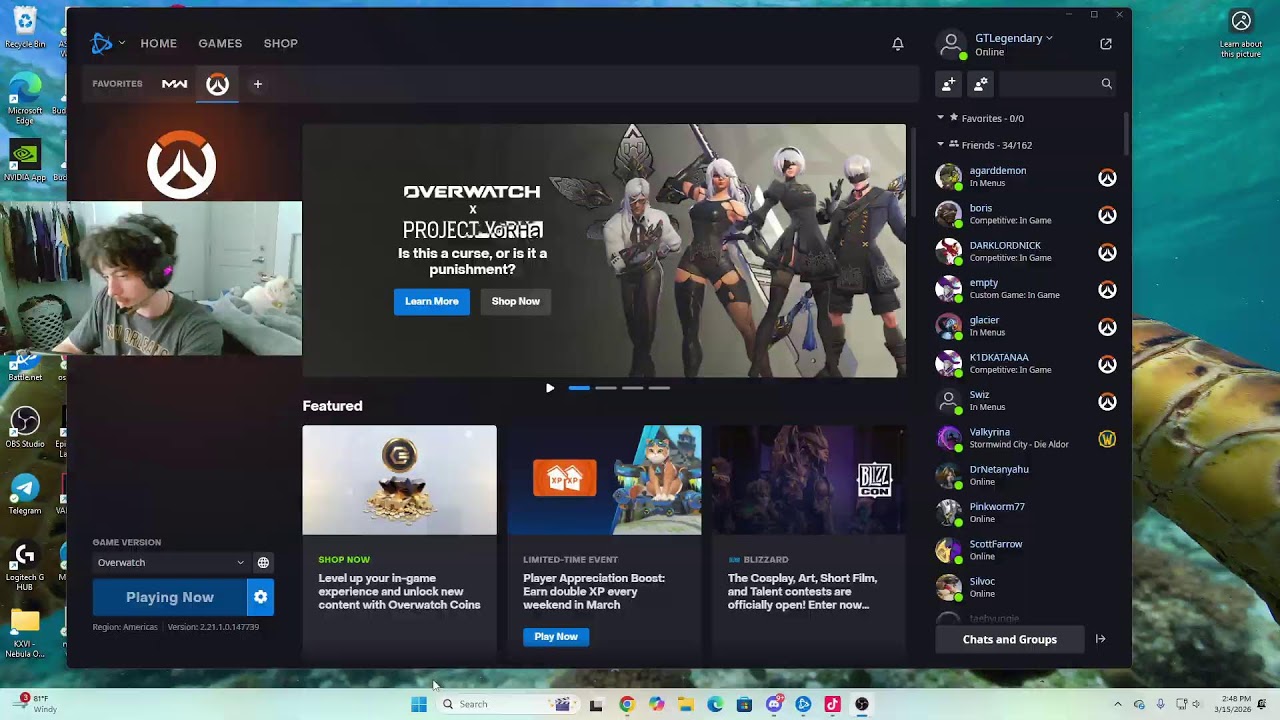
Task: Open Overwatch Coins featured thumbnail
Action: [400, 480]
